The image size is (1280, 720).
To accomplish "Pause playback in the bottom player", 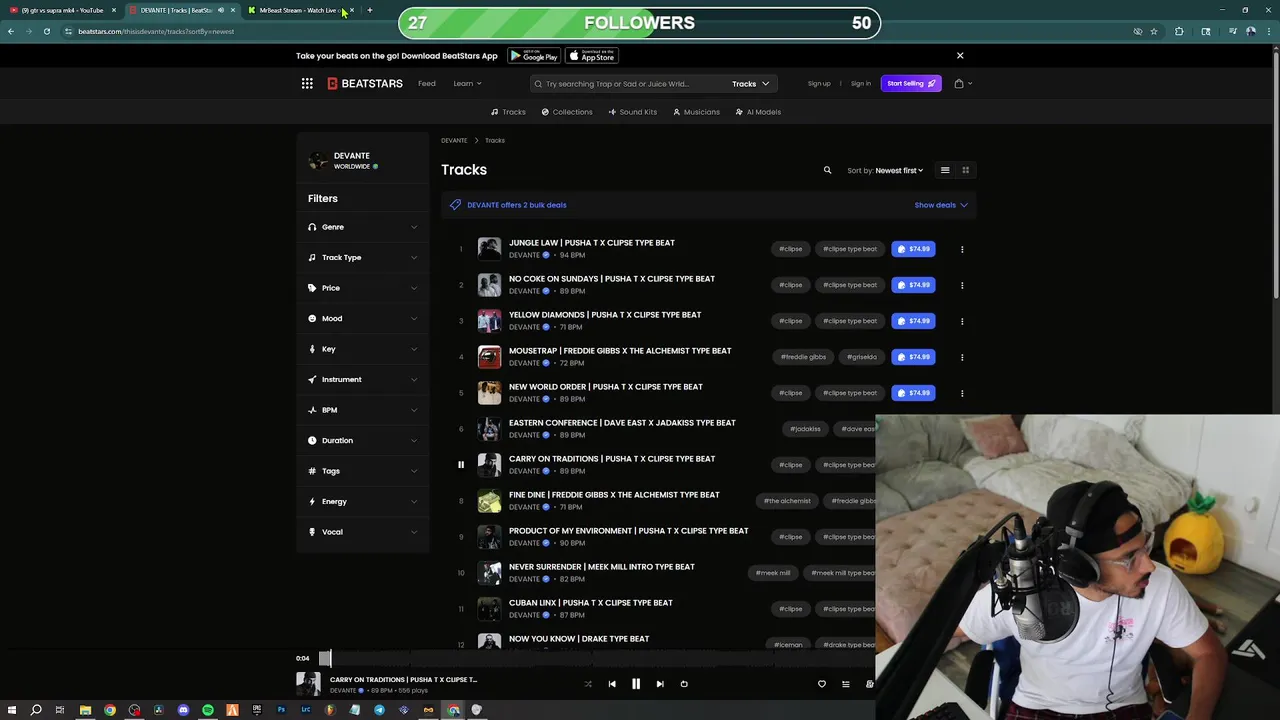I will (x=636, y=684).
